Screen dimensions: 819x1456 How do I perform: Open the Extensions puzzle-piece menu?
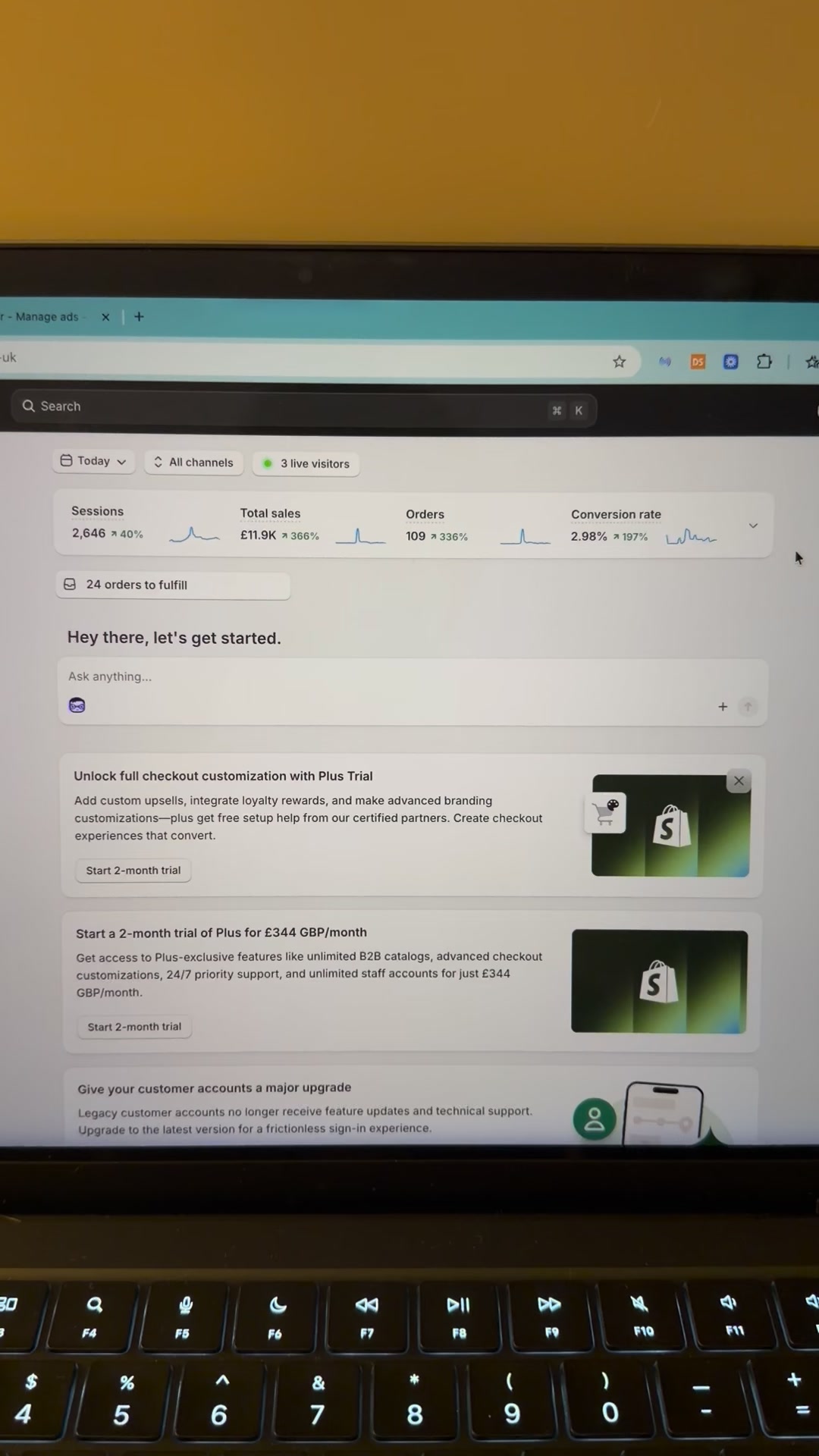point(764,362)
